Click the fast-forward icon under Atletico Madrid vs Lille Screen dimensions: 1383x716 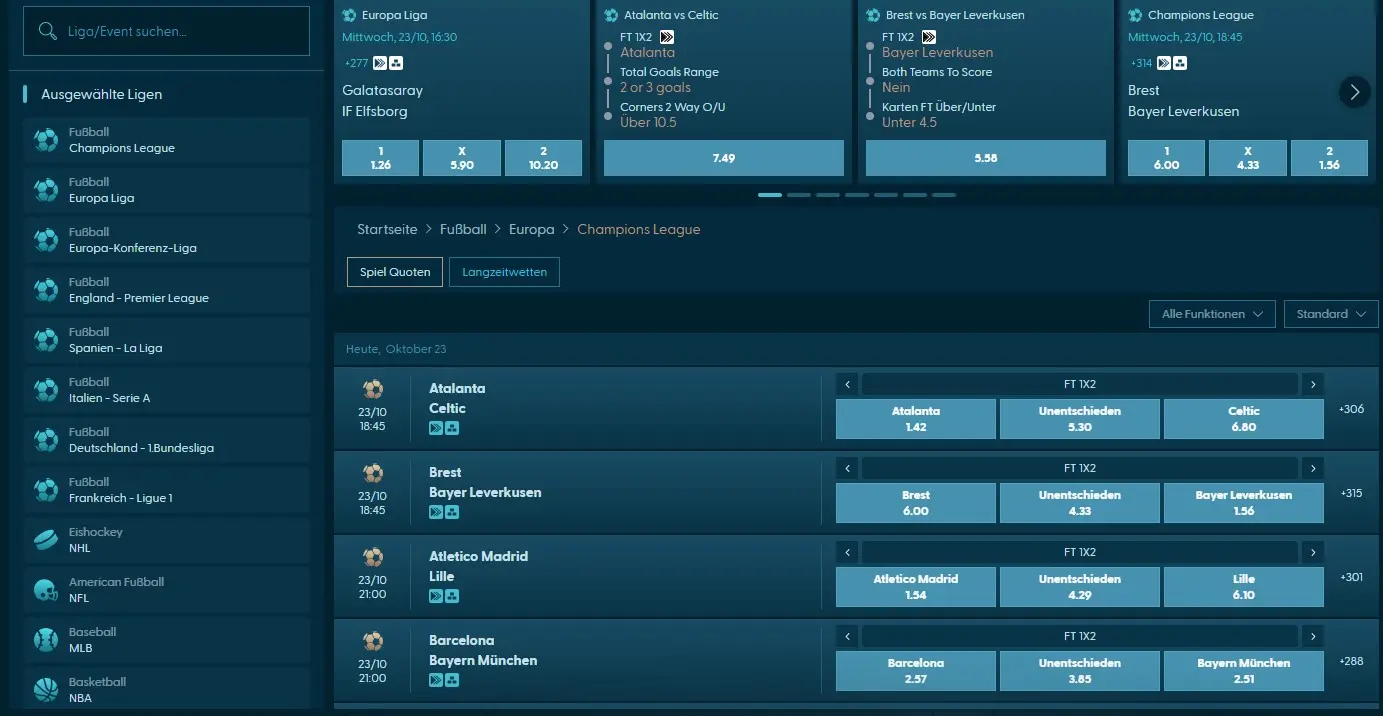436,596
